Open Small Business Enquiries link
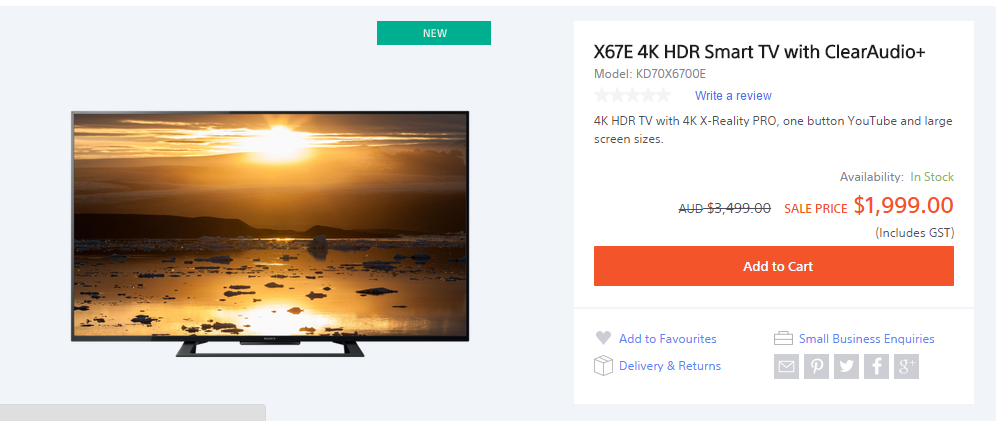 (866, 339)
